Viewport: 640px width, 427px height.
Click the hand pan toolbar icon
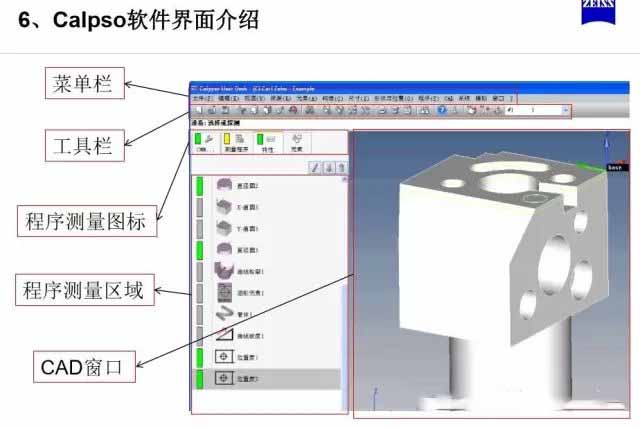click(x=471, y=110)
